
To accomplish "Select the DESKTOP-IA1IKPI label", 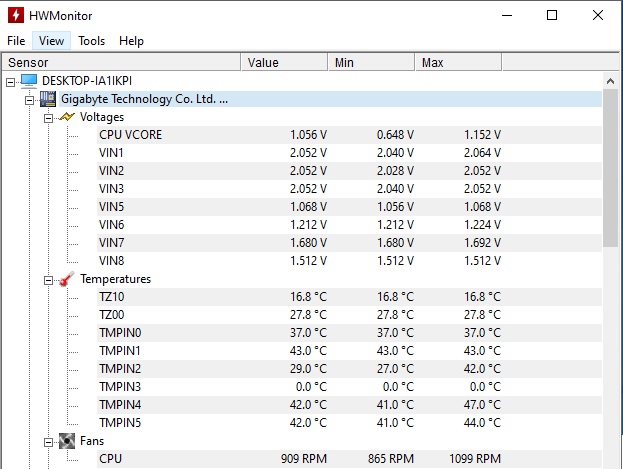I will click(x=87, y=81).
